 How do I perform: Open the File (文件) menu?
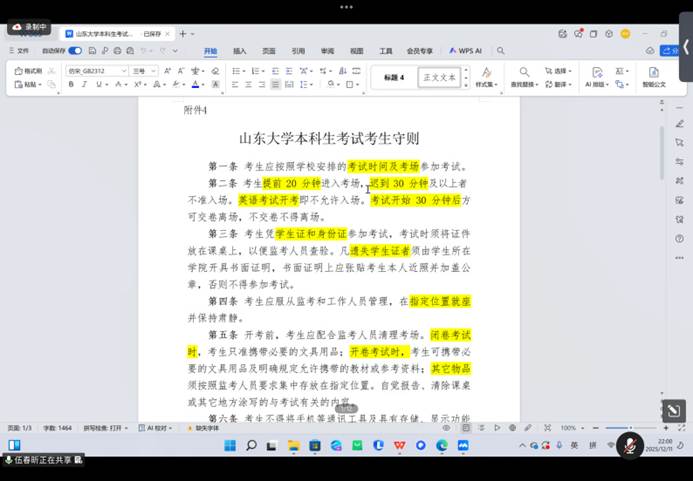tap(20, 50)
